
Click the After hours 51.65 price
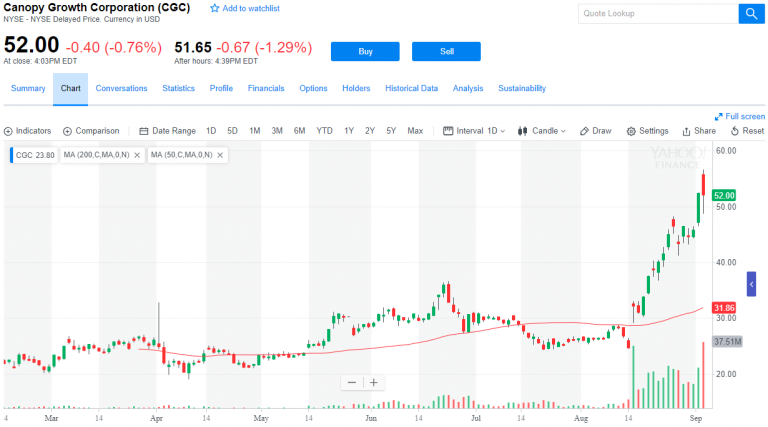point(193,47)
